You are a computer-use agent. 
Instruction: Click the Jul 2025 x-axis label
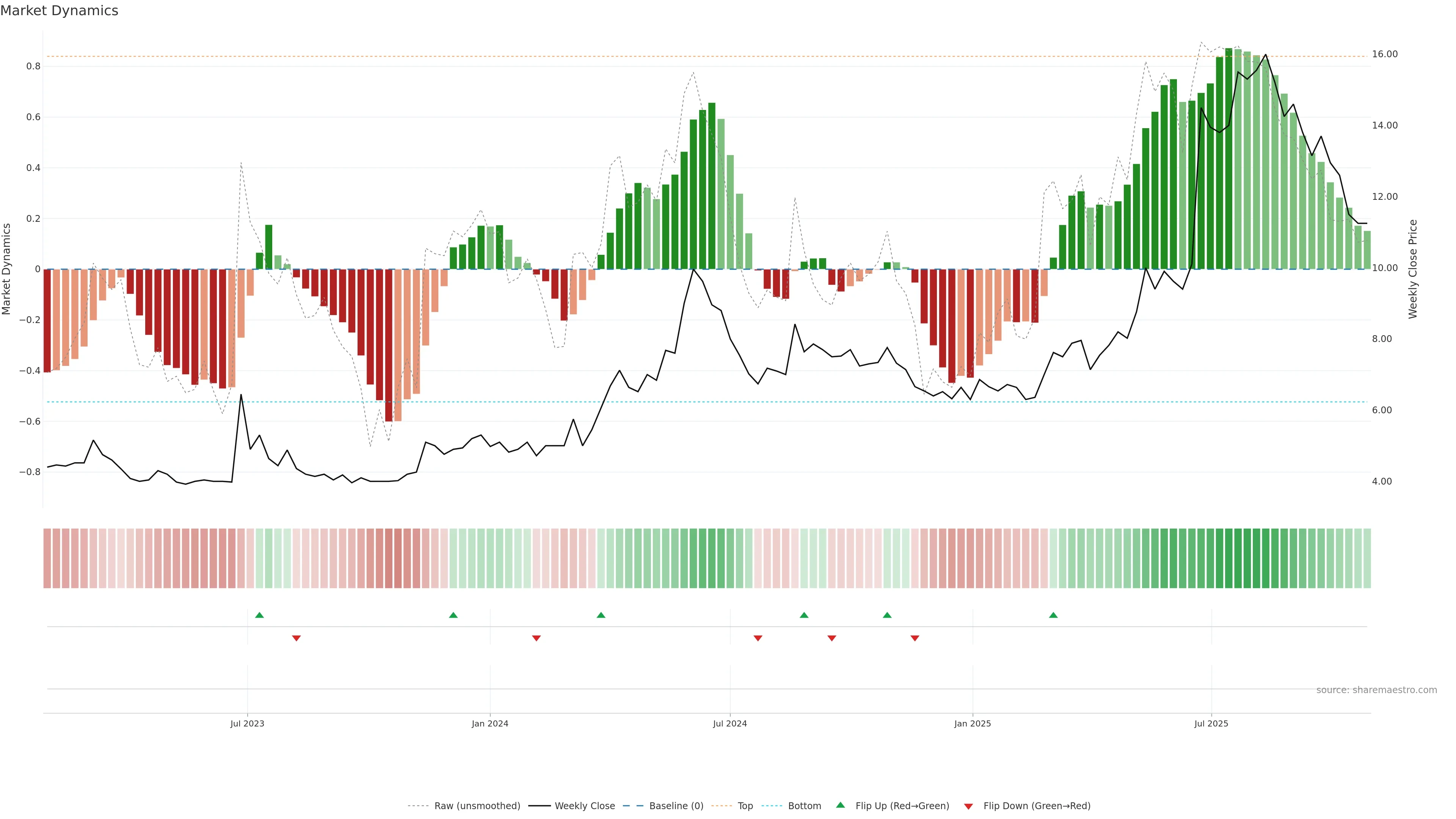(x=1211, y=724)
